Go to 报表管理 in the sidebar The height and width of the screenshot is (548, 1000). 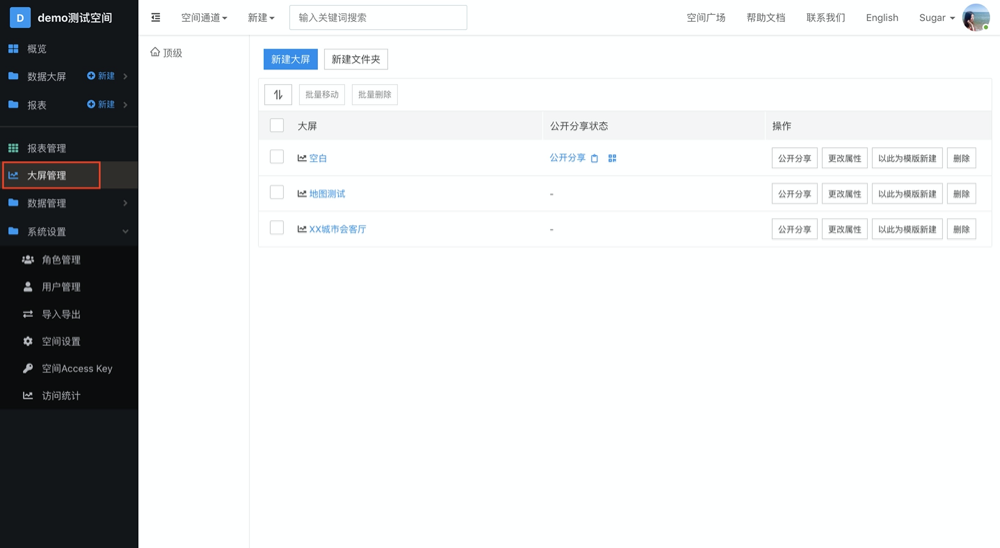[47, 148]
